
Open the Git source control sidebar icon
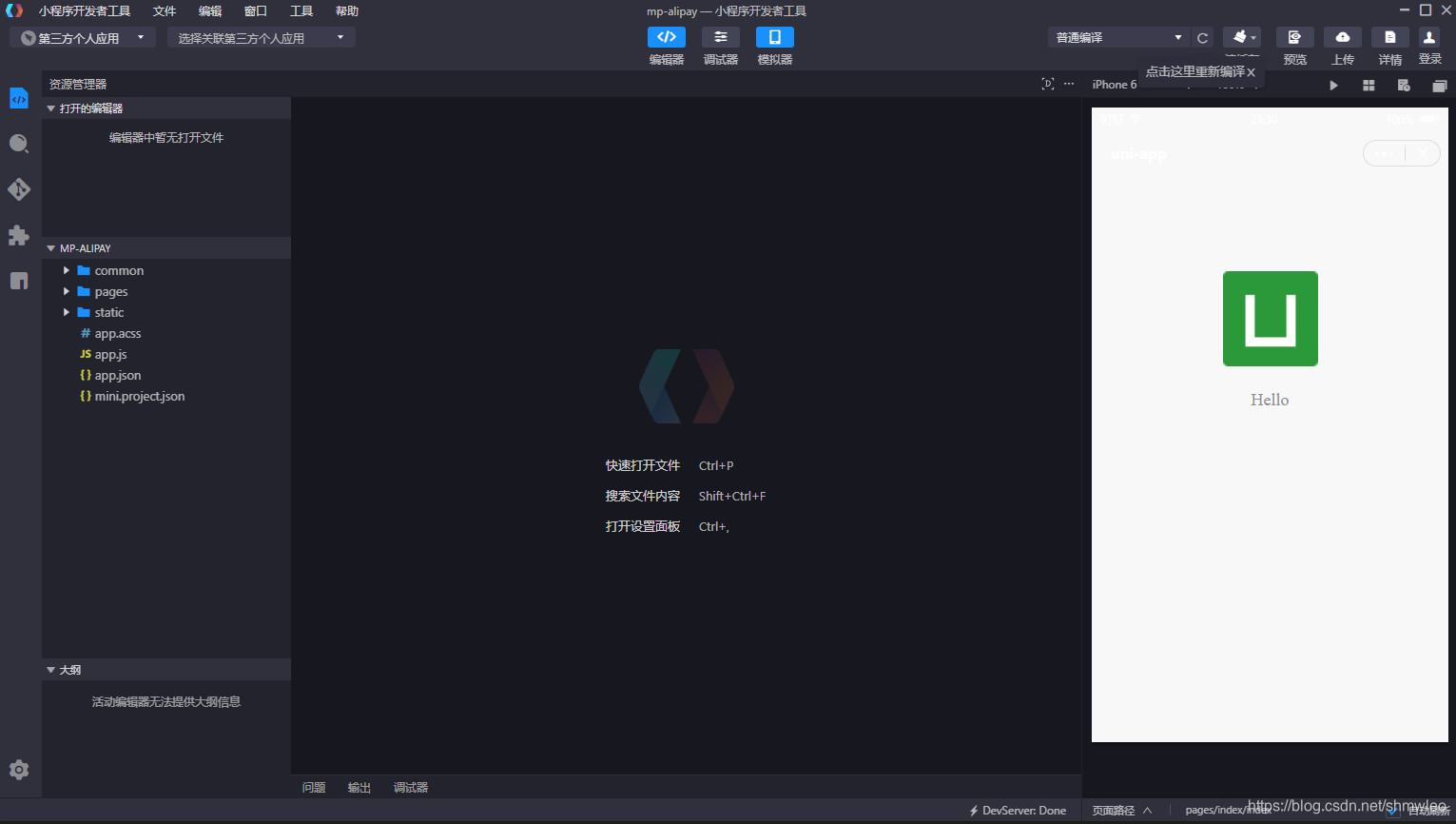point(19,189)
